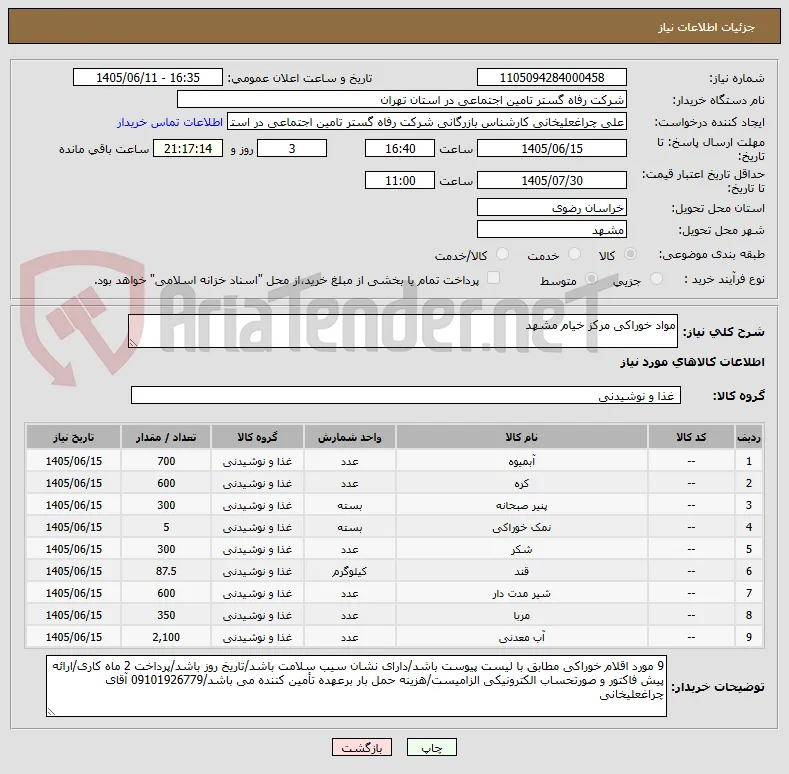Select the کره item name cell
Viewport: 789px width, 774px height.
coord(521,483)
